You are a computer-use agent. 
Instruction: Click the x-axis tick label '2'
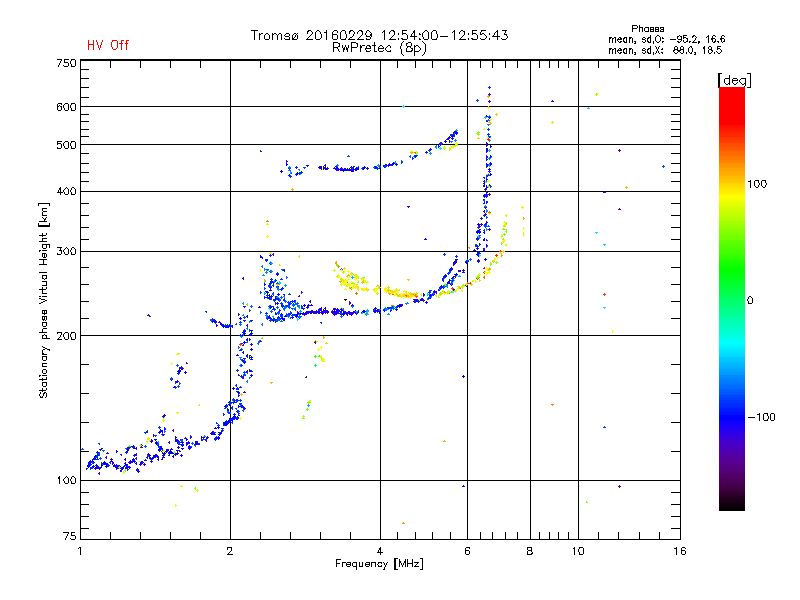230,551
